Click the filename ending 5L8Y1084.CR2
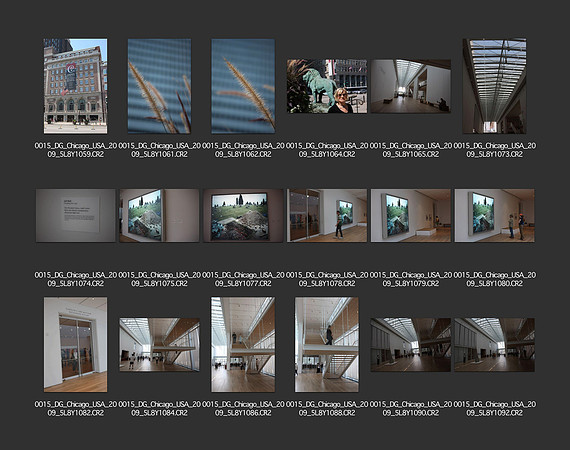This screenshot has height=450, width=570. click(159, 409)
